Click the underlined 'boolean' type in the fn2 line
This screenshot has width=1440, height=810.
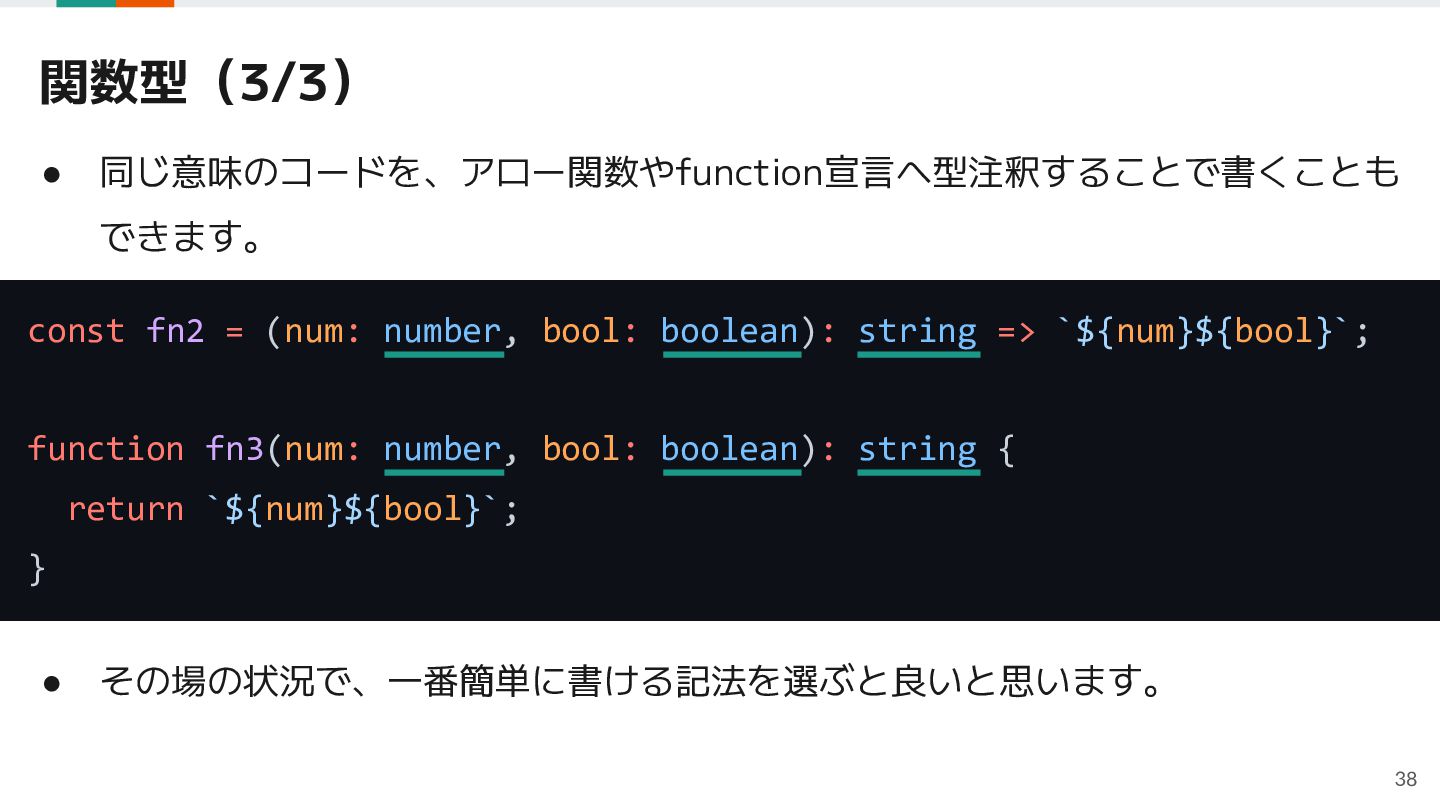pyautogui.click(x=731, y=333)
